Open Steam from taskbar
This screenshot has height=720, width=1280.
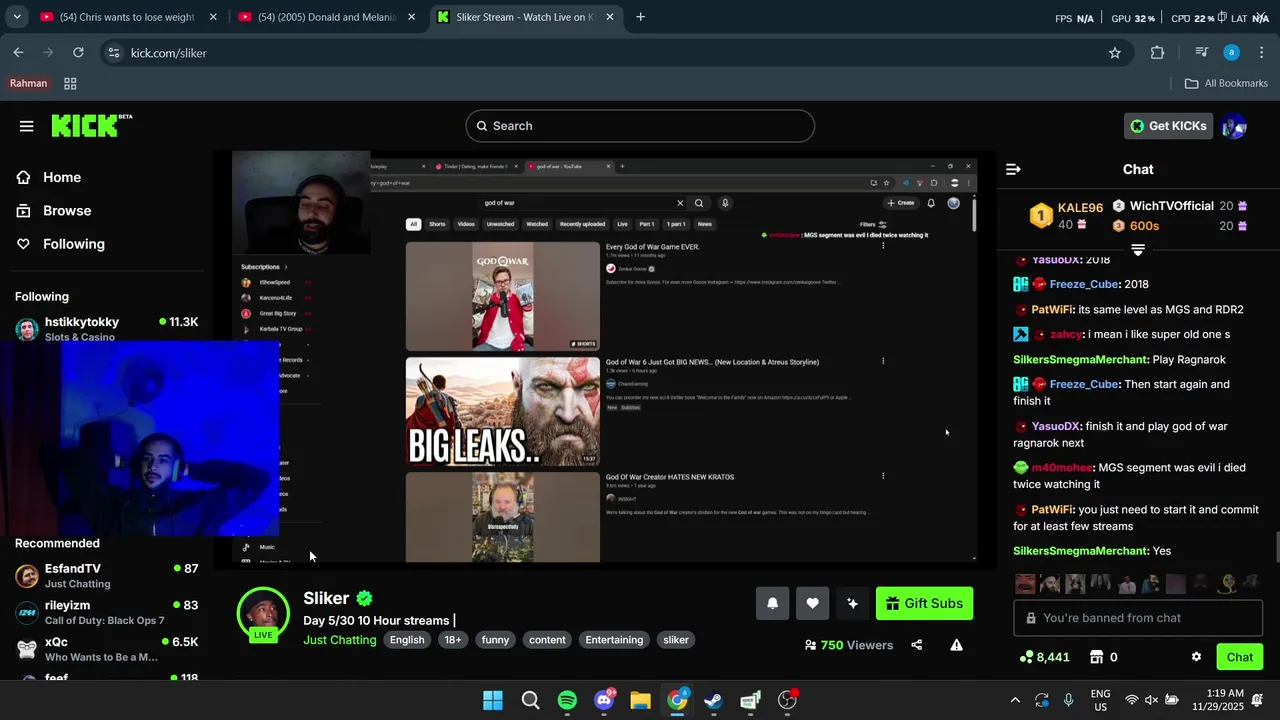[713, 700]
